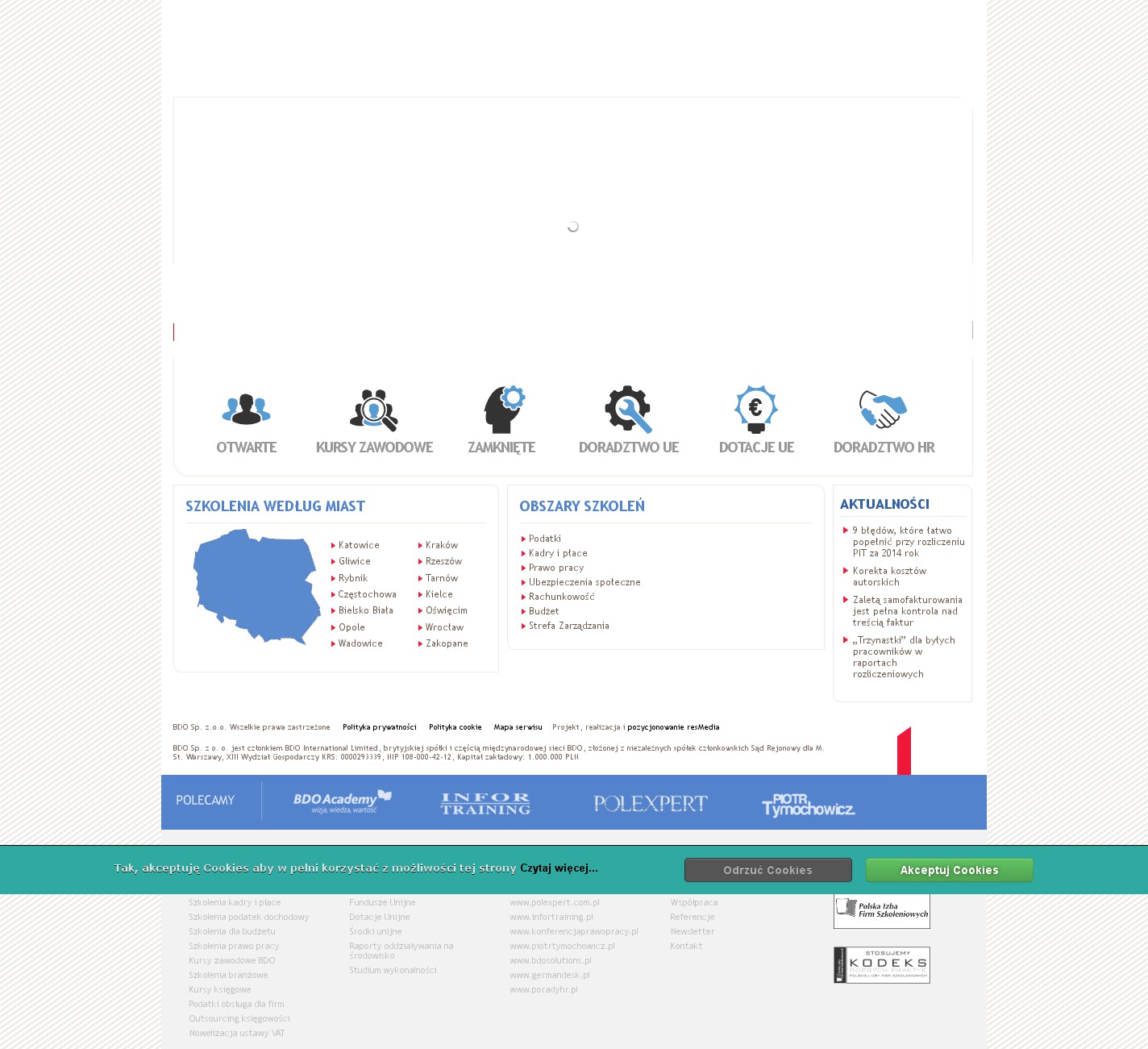1148x1049 pixels.
Task: Open the Podatki training area
Action: (x=544, y=539)
